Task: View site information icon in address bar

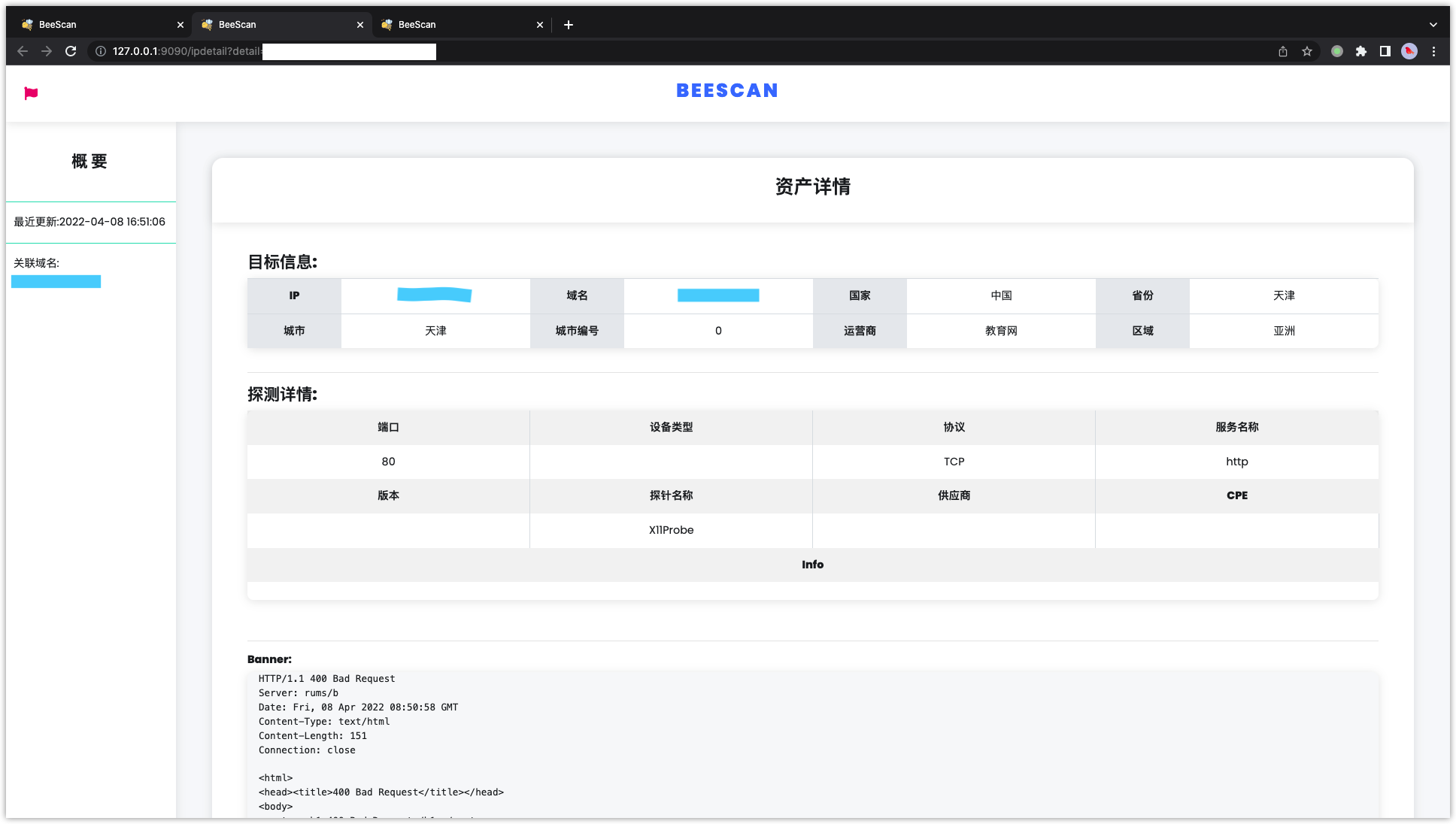Action: pyautogui.click(x=101, y=51)
